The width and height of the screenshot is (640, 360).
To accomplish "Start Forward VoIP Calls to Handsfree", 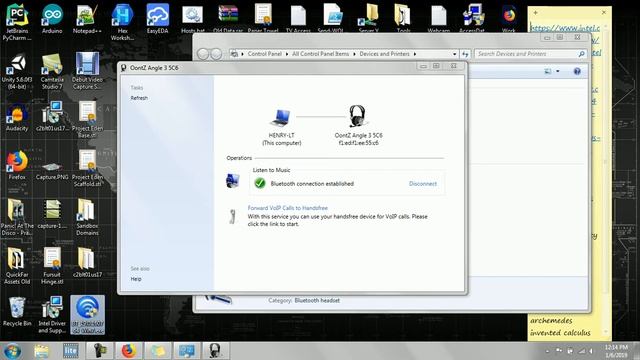I will (287, 208).
